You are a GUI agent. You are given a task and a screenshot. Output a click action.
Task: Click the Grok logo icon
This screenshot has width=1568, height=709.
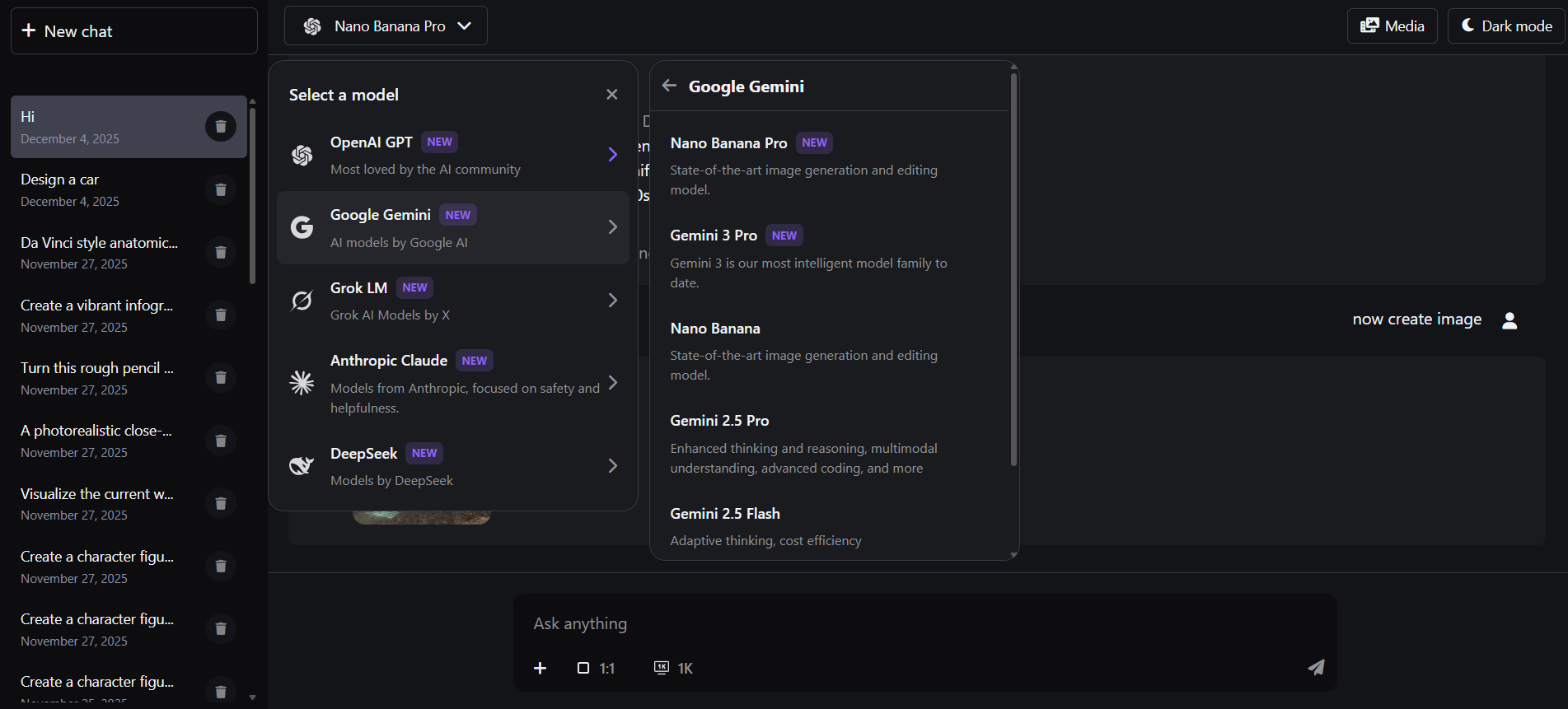(302, 301)
